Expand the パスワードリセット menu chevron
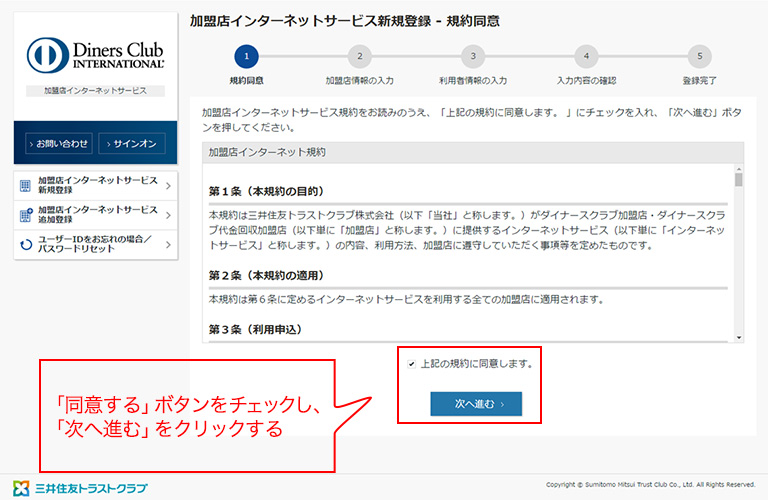 [168, 244]
